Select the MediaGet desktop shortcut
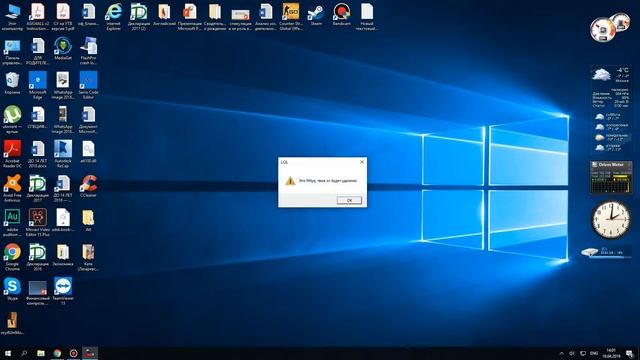The height and width of the screenshot is (360, 640). tap(63, 50)
